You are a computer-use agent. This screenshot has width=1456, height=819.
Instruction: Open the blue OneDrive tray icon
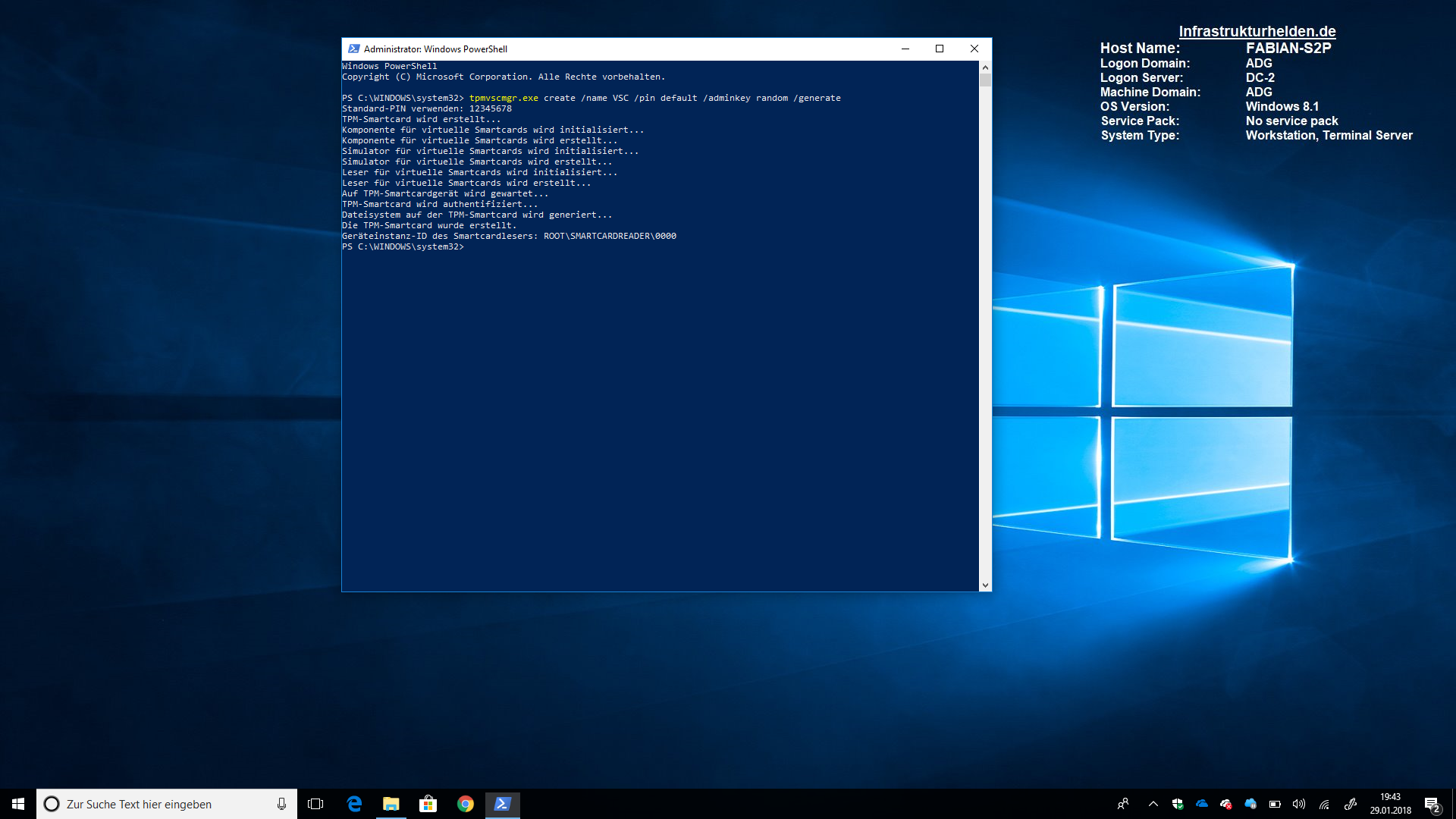point(1202,804)
